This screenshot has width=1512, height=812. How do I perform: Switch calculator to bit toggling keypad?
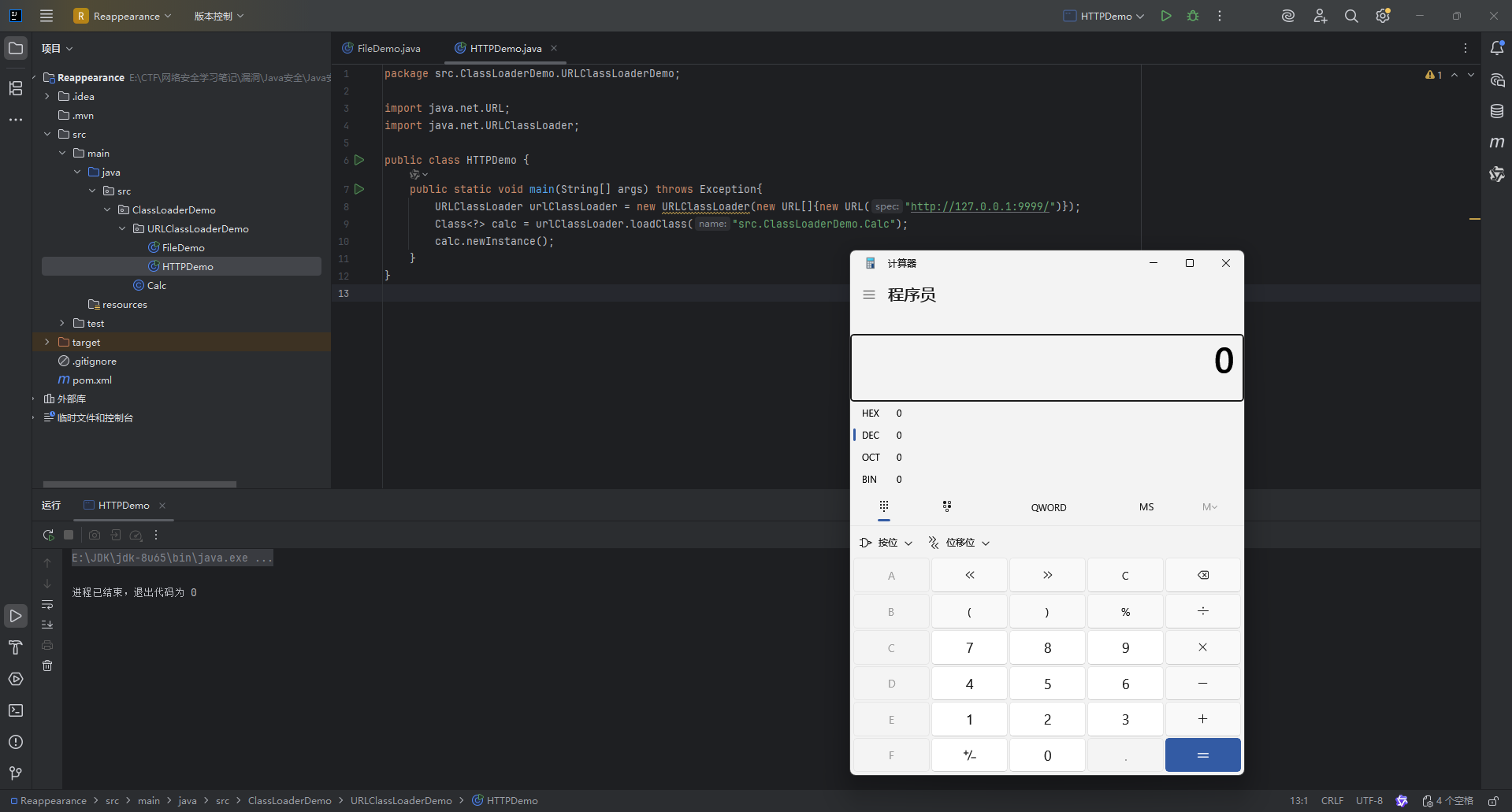pyautogui.click(x=947, y=506)
